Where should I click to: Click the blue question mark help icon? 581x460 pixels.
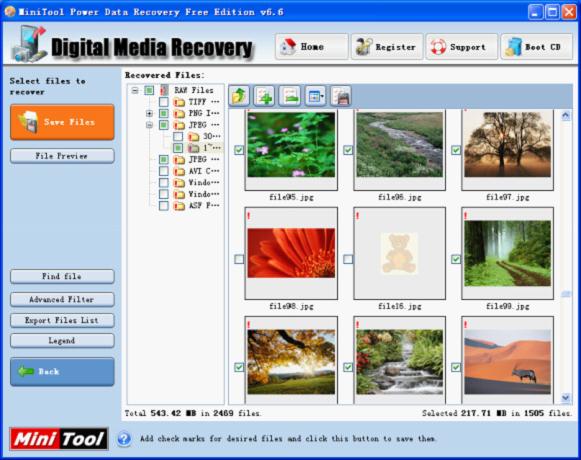click(x=124, y=439)
